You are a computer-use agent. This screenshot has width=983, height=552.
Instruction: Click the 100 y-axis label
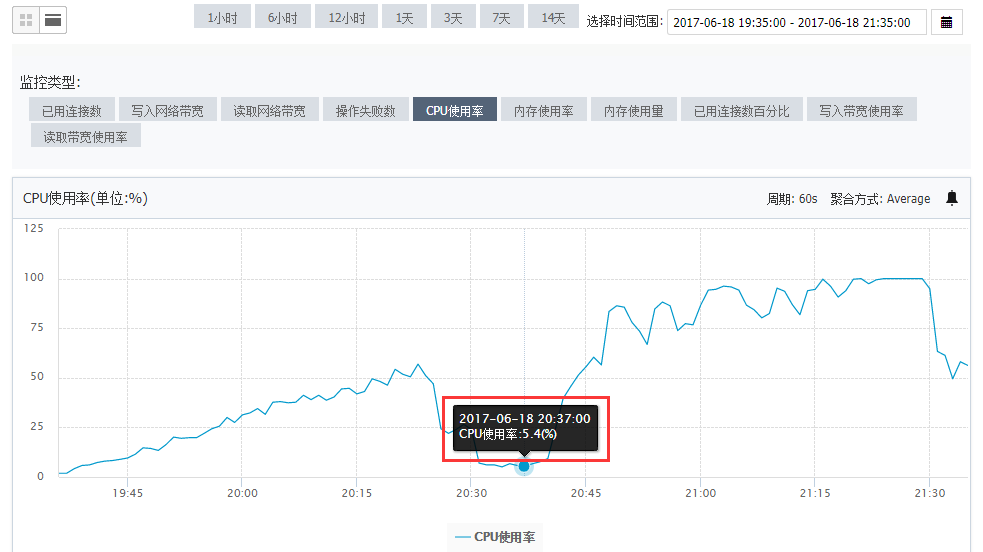click(34, 277)
